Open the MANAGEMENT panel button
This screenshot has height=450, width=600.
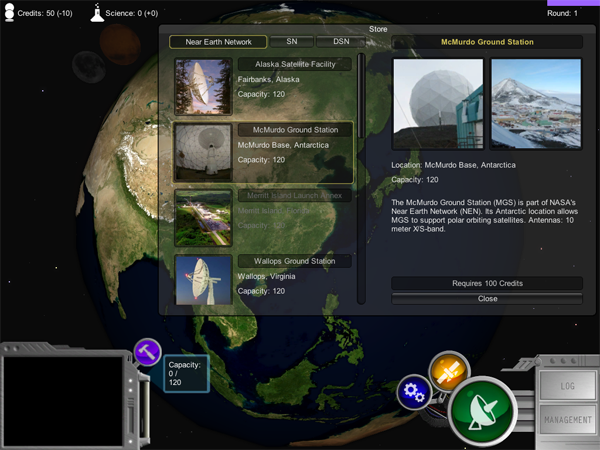(x=567, y=420)
